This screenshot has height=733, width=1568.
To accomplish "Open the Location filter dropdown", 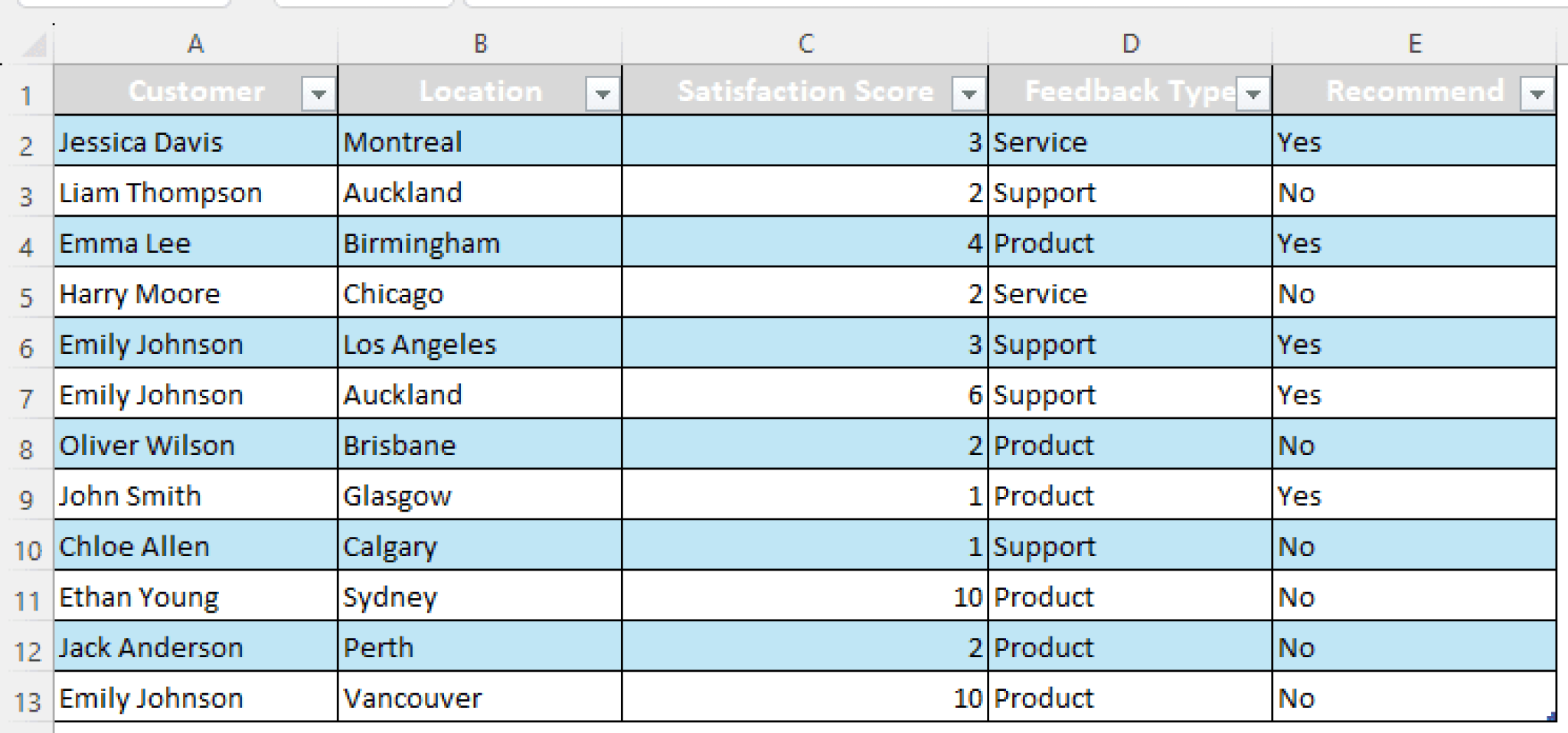I will click(602, 93).
